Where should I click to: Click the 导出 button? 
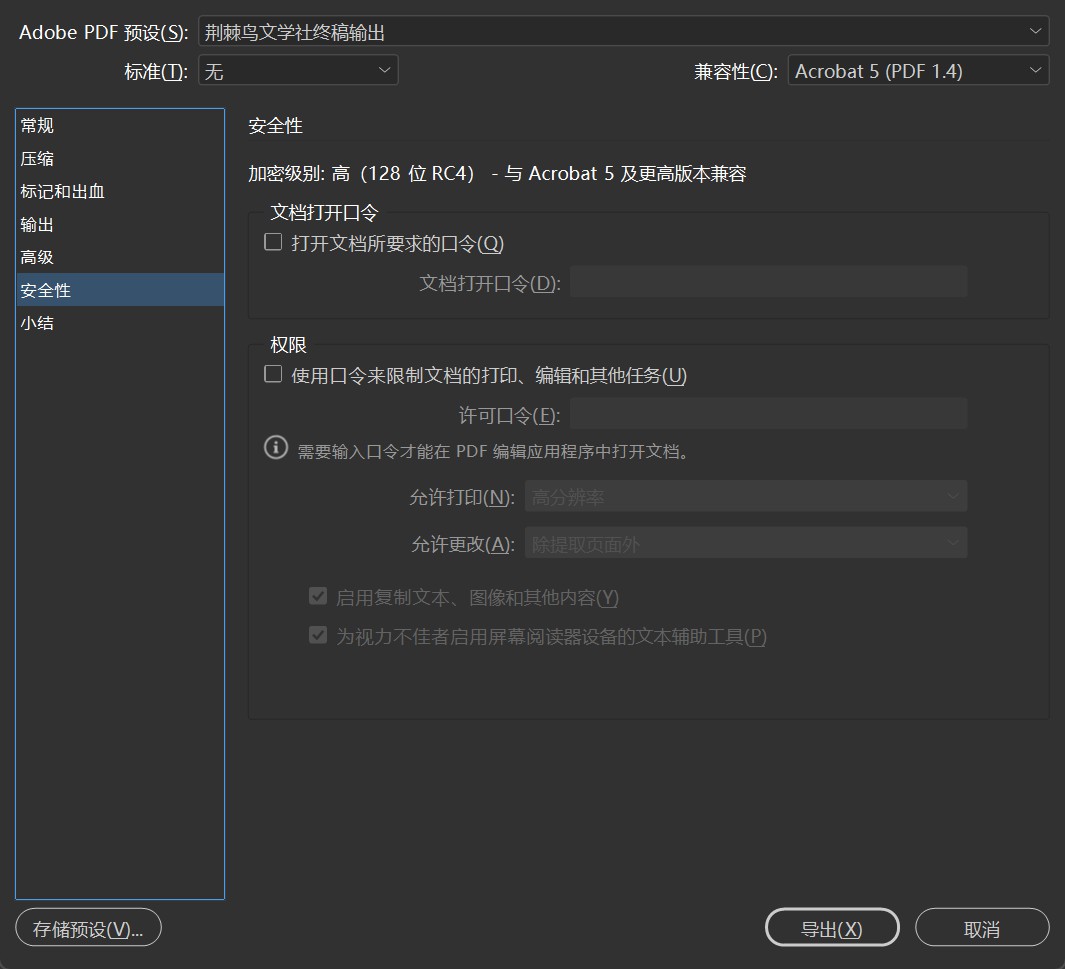coord(831,928)
